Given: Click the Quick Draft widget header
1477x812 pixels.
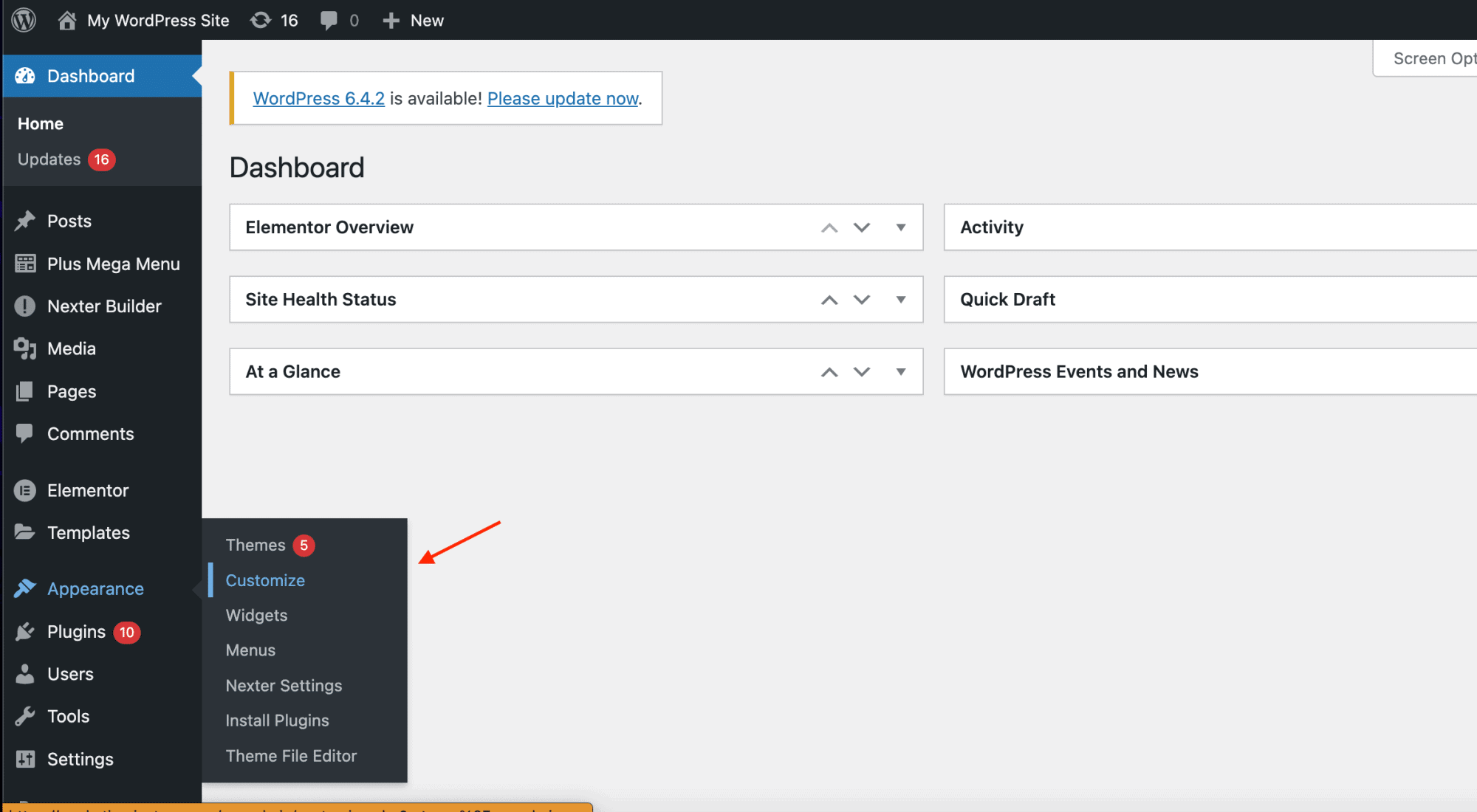Looking at the screenshot, I should point(1210,300).
